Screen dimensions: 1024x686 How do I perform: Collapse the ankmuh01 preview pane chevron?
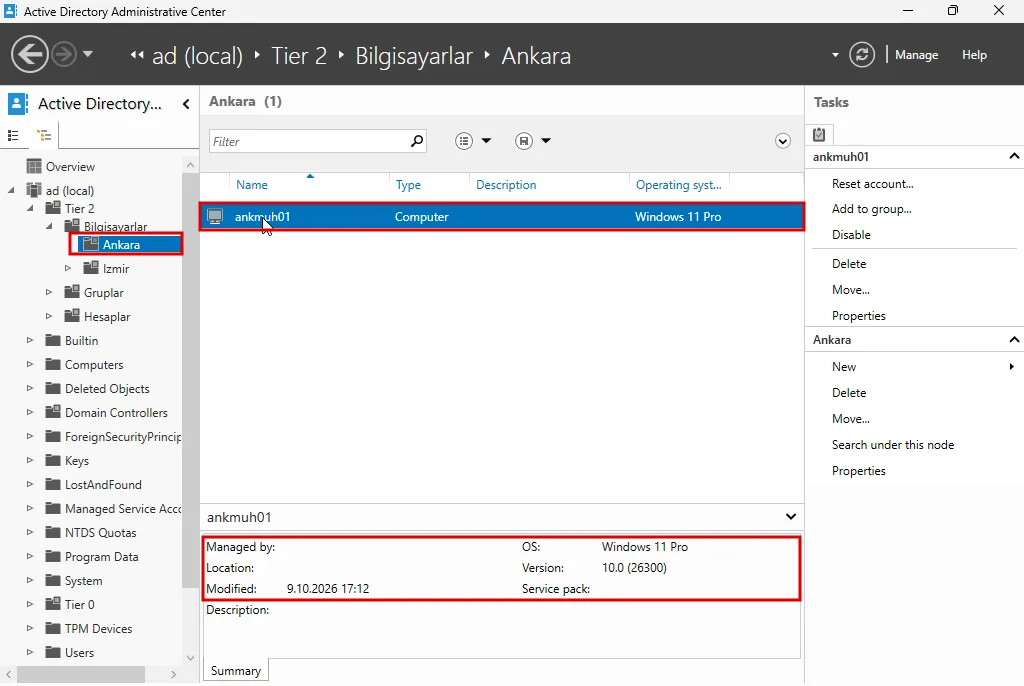[790, 517]
